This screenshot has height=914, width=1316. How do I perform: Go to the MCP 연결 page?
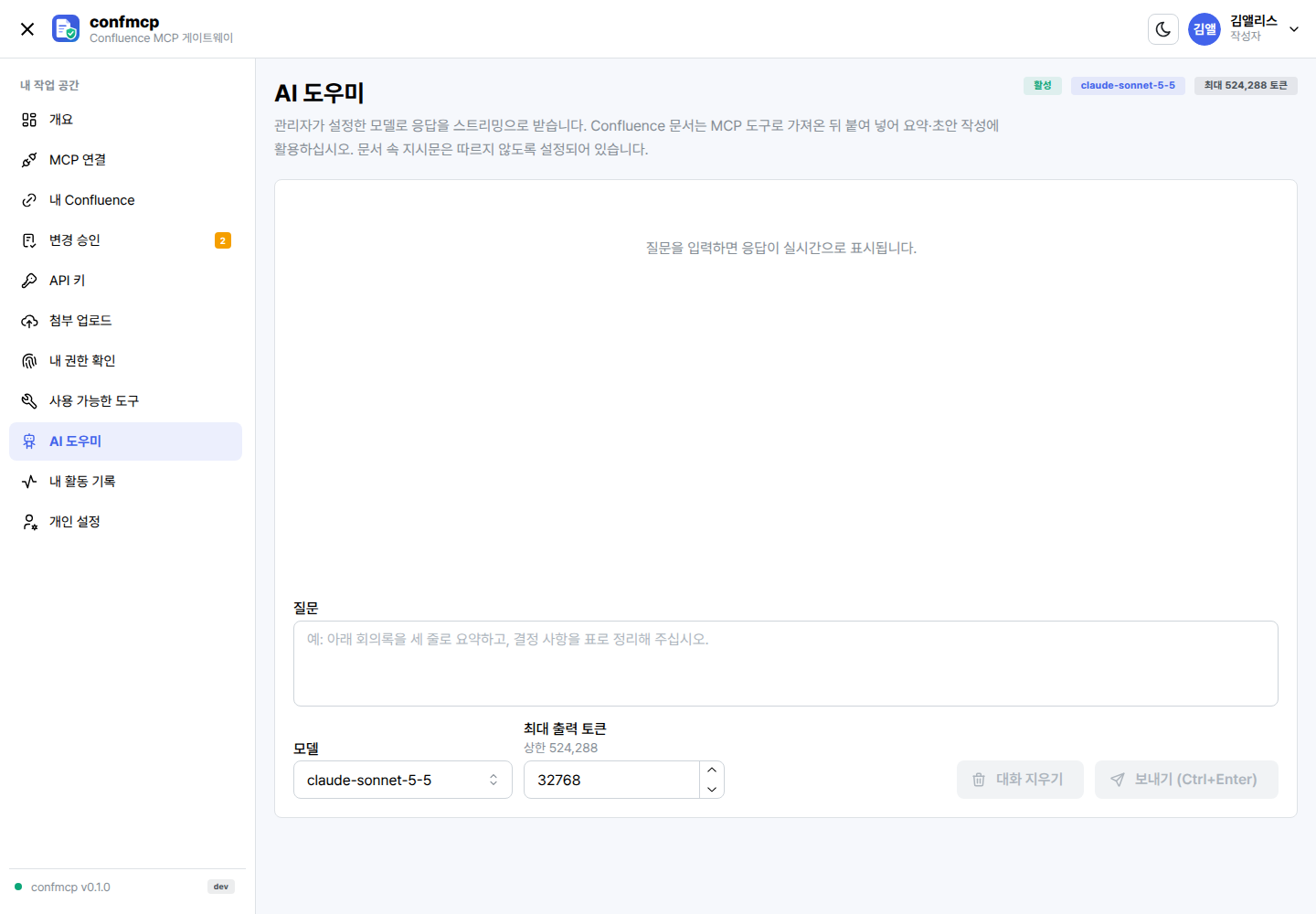click(x=125, y=160)
